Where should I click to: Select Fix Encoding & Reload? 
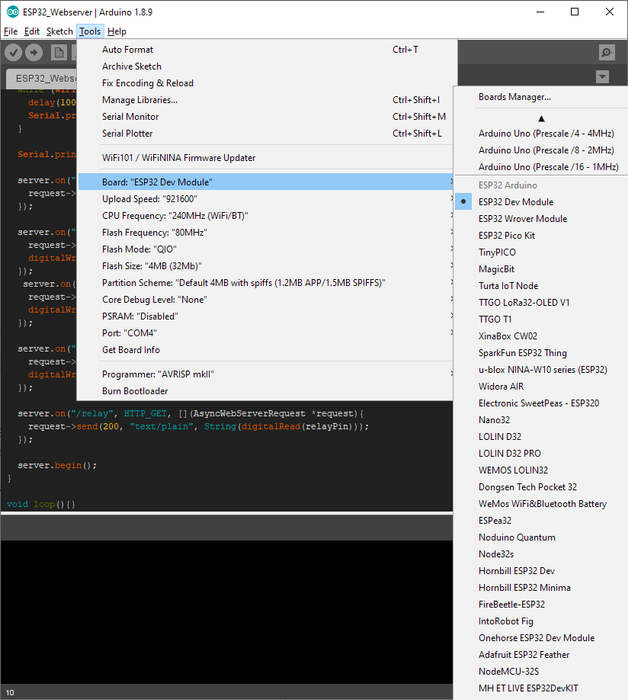266,83
